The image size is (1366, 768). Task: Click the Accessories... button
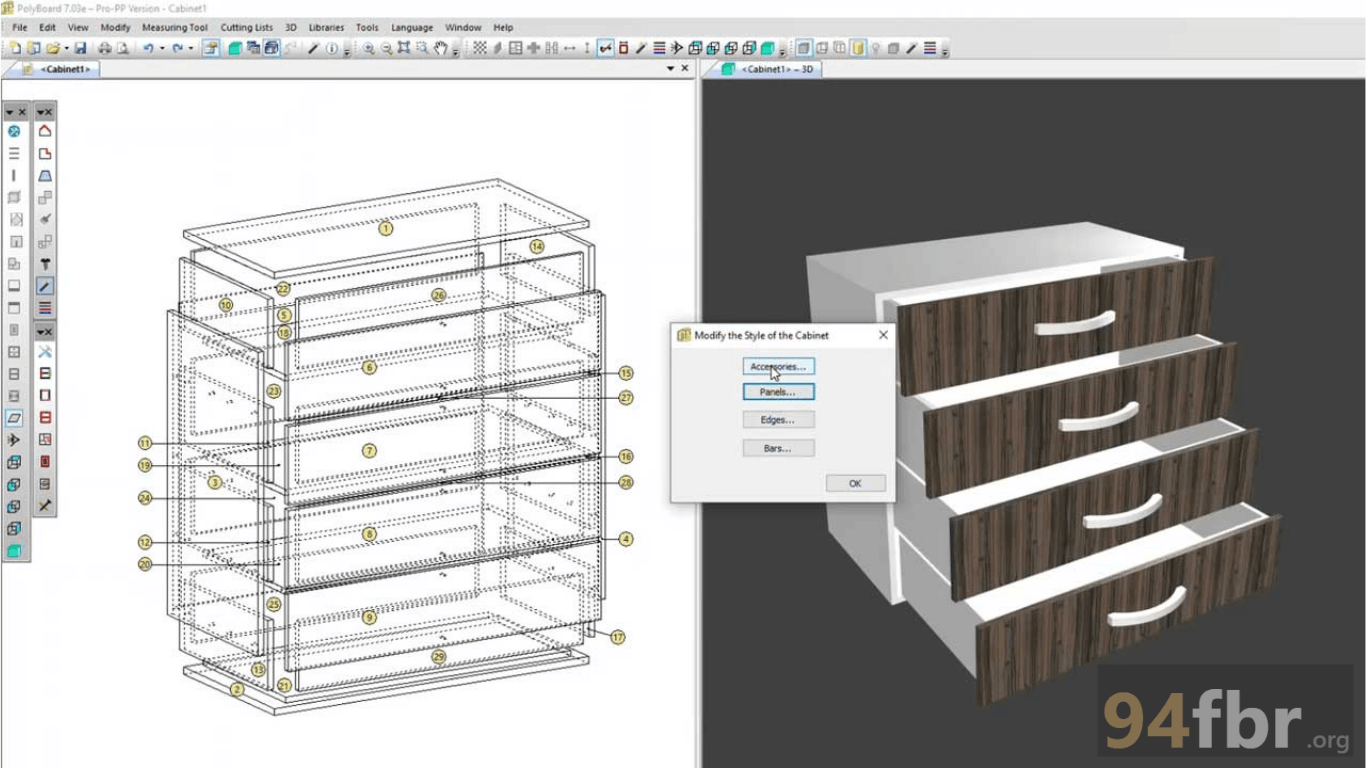click(778, 367)
